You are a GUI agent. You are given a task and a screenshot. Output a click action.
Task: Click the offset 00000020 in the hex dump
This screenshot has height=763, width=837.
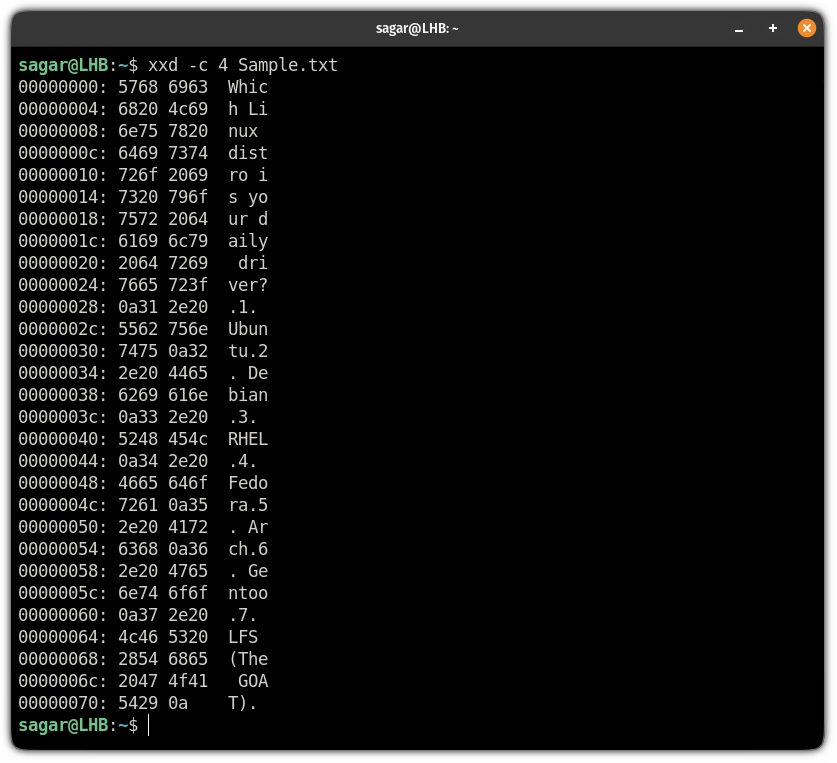pyautogui.click(x=58, y=263)
